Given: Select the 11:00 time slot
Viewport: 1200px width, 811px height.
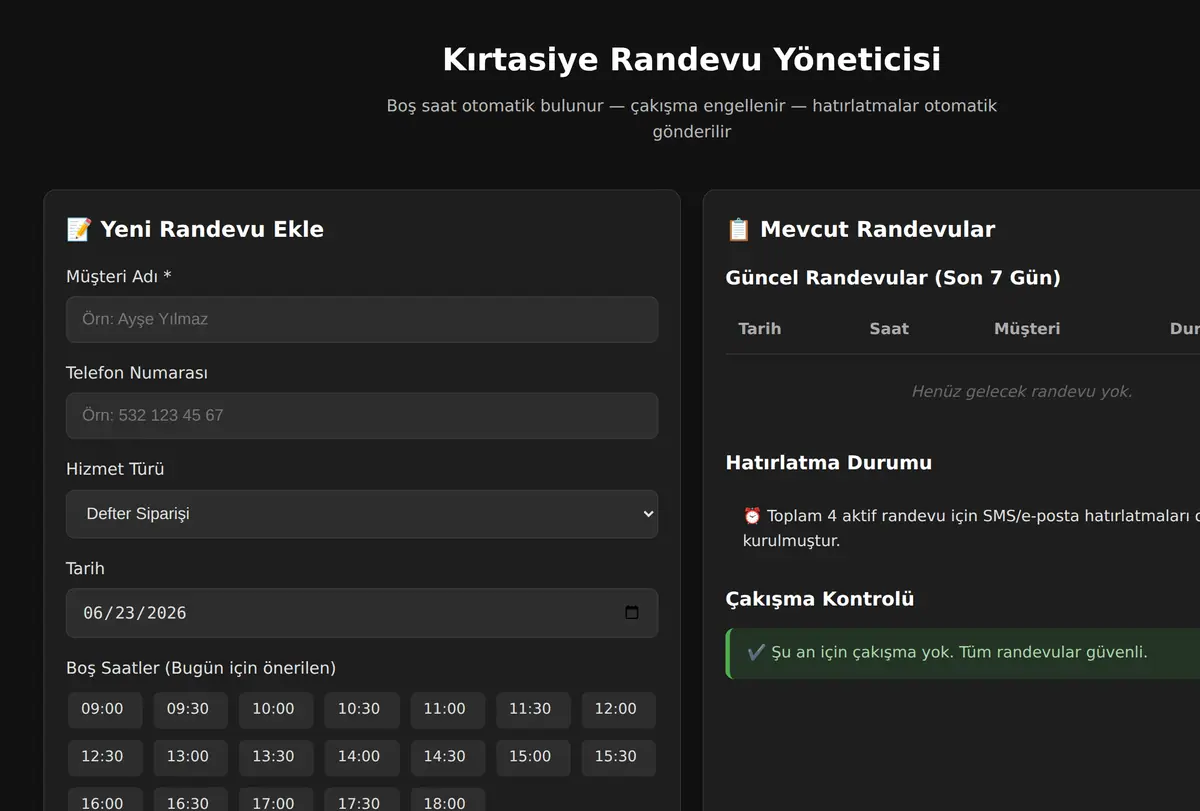Looking at the screenshot, I should click(447, 710).
